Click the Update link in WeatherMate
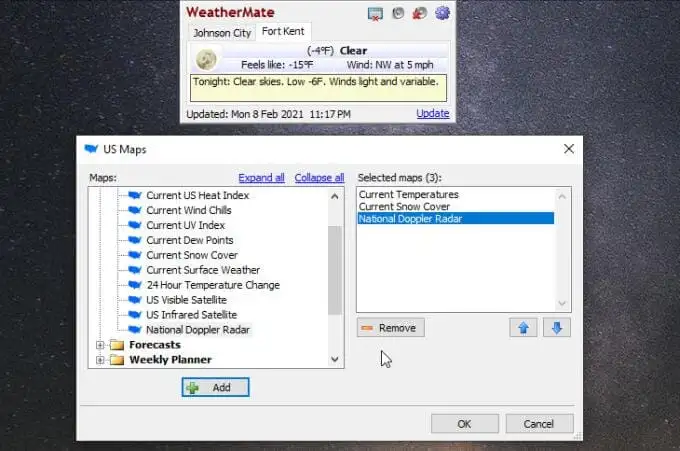 click(x=432, y=114)
